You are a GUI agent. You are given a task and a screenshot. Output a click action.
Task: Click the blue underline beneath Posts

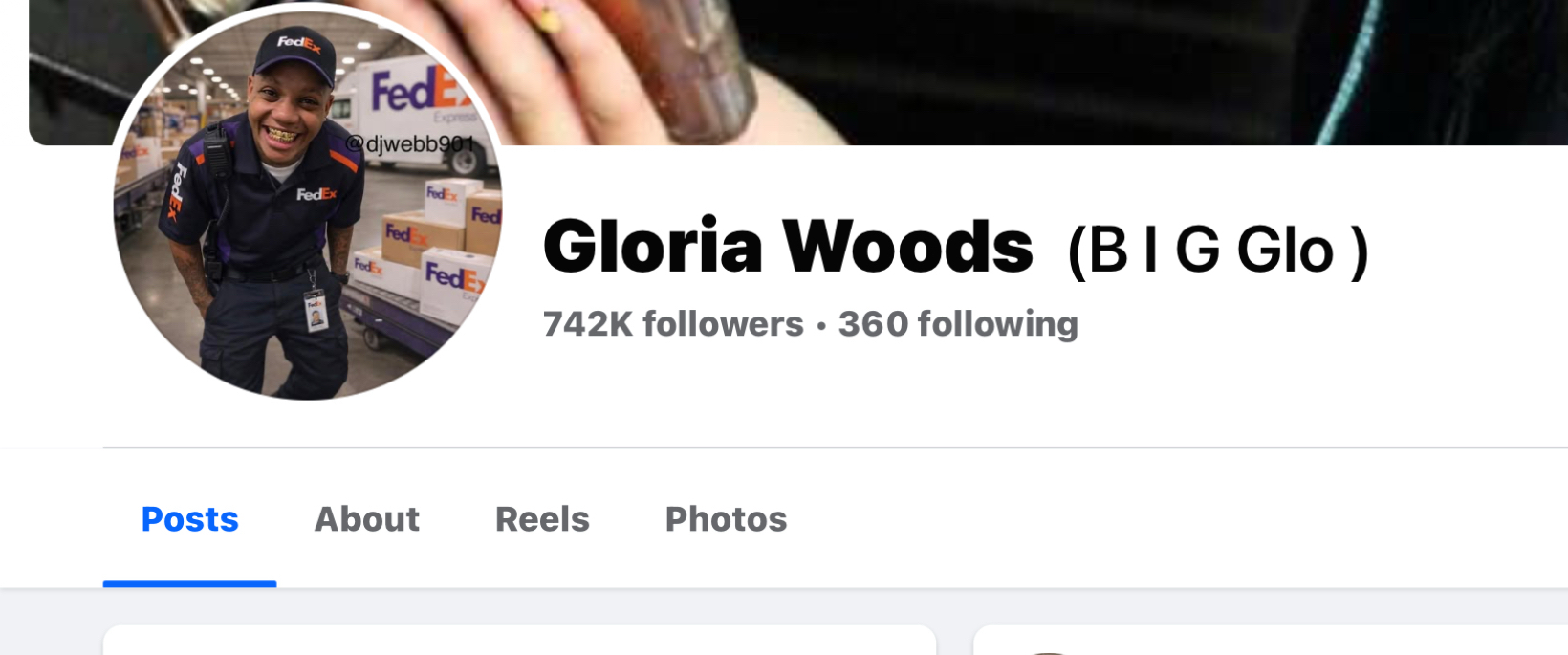189,583
